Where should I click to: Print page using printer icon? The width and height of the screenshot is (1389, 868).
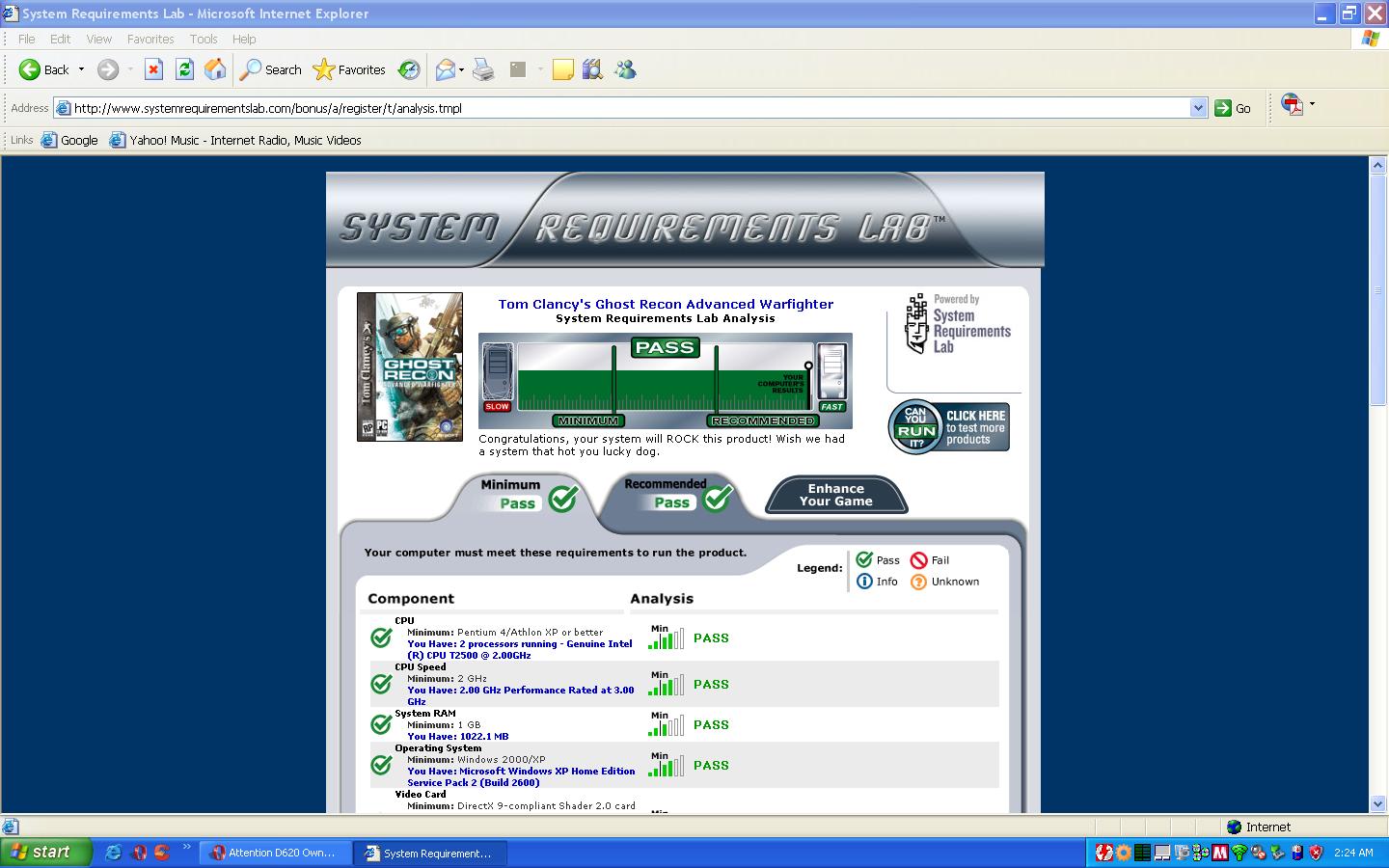[483, 69]
